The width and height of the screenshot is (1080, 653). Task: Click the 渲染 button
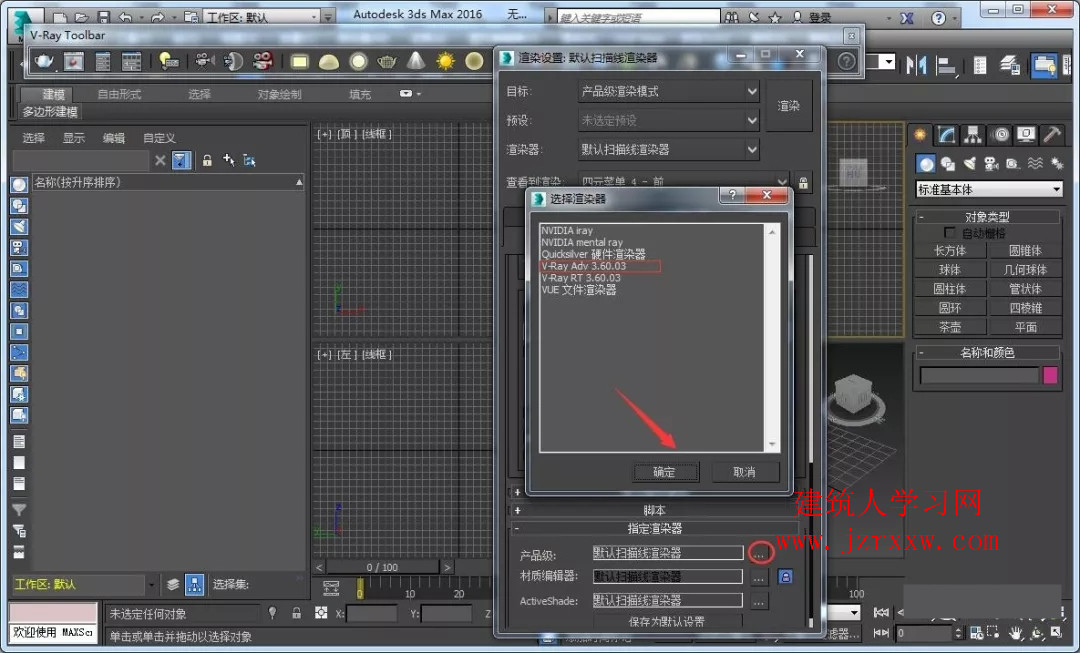click(x=789, y=106)
